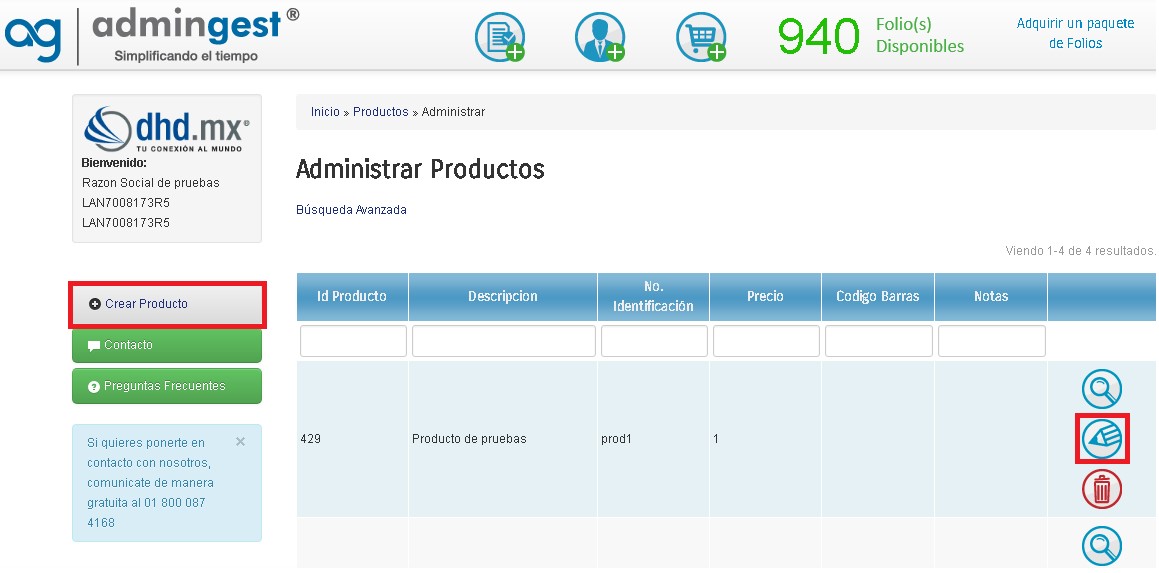Delete product 429 with trash icon
The width and height of the screenshot is (1159, 573).
tap(1102, 489)
